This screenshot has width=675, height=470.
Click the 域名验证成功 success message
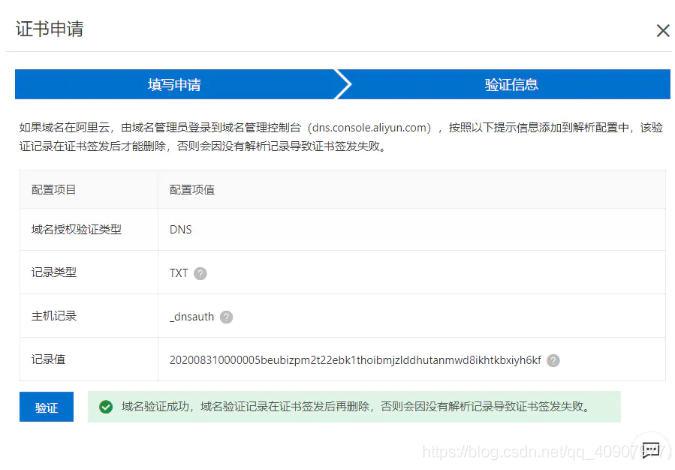point(354,407)
